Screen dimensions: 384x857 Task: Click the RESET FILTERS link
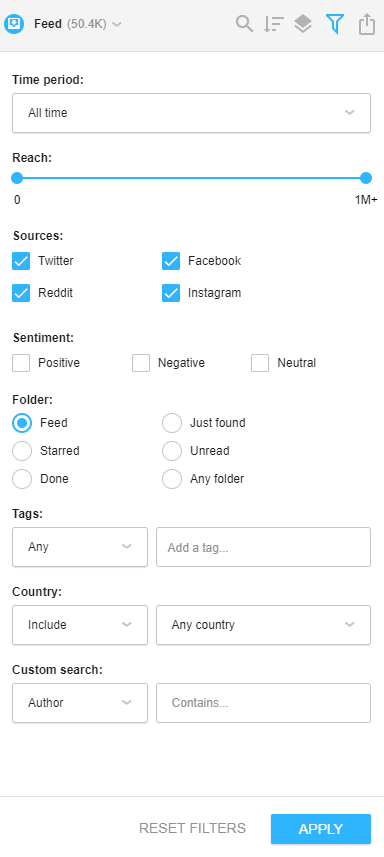(192, 829)
